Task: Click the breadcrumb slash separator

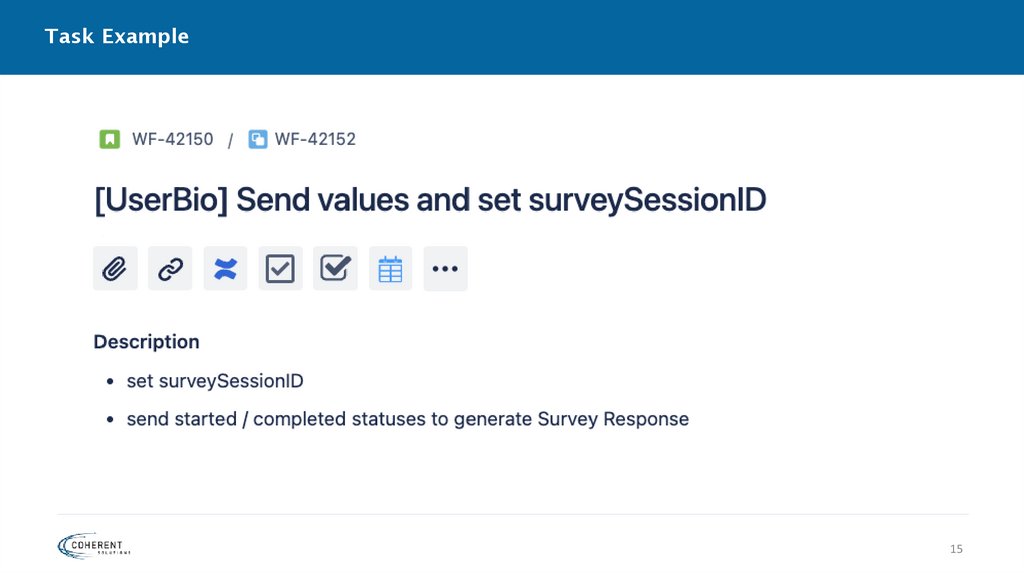Action: point(230,140)
